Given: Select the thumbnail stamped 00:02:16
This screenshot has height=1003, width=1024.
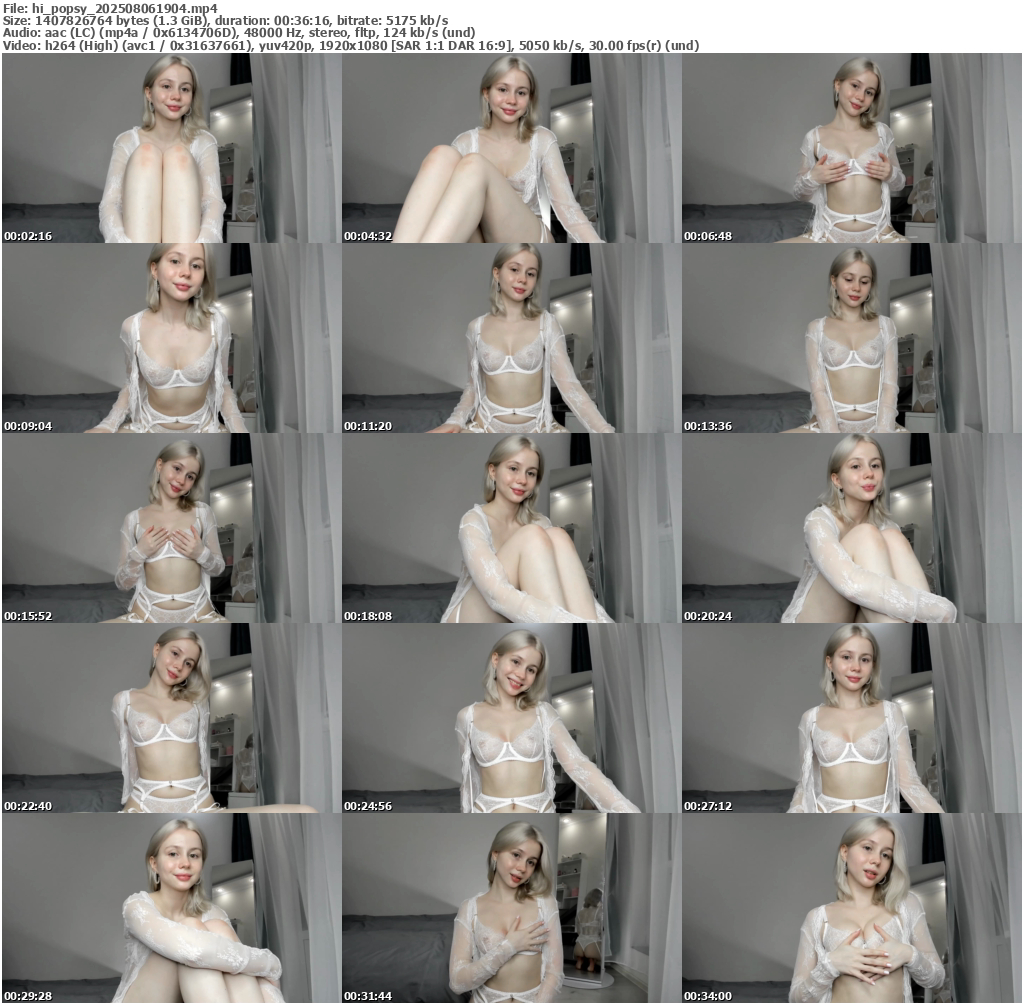Looking at the screenshot, I should [171, 148].
